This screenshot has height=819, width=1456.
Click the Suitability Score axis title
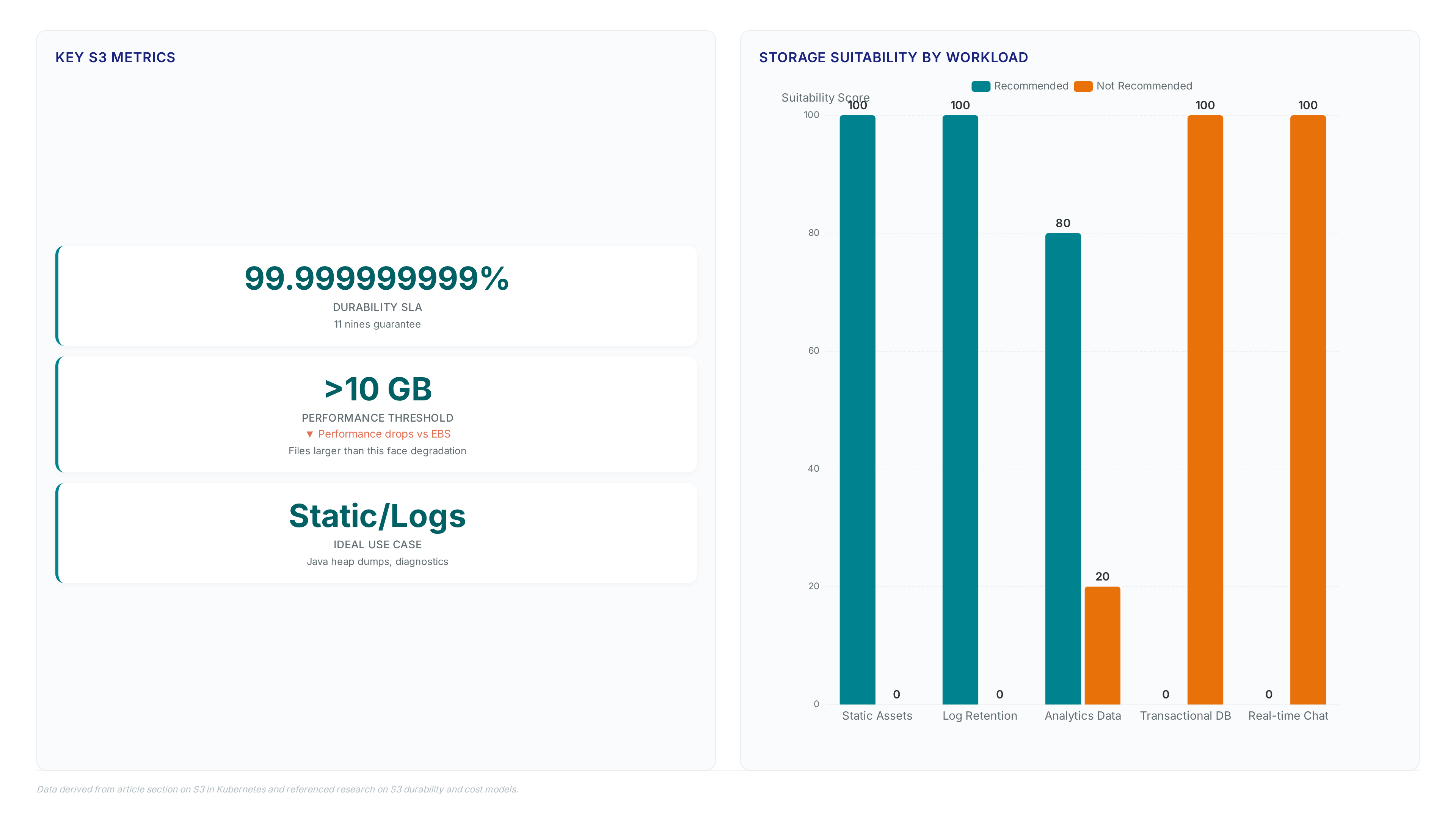[x=825, y=98]
